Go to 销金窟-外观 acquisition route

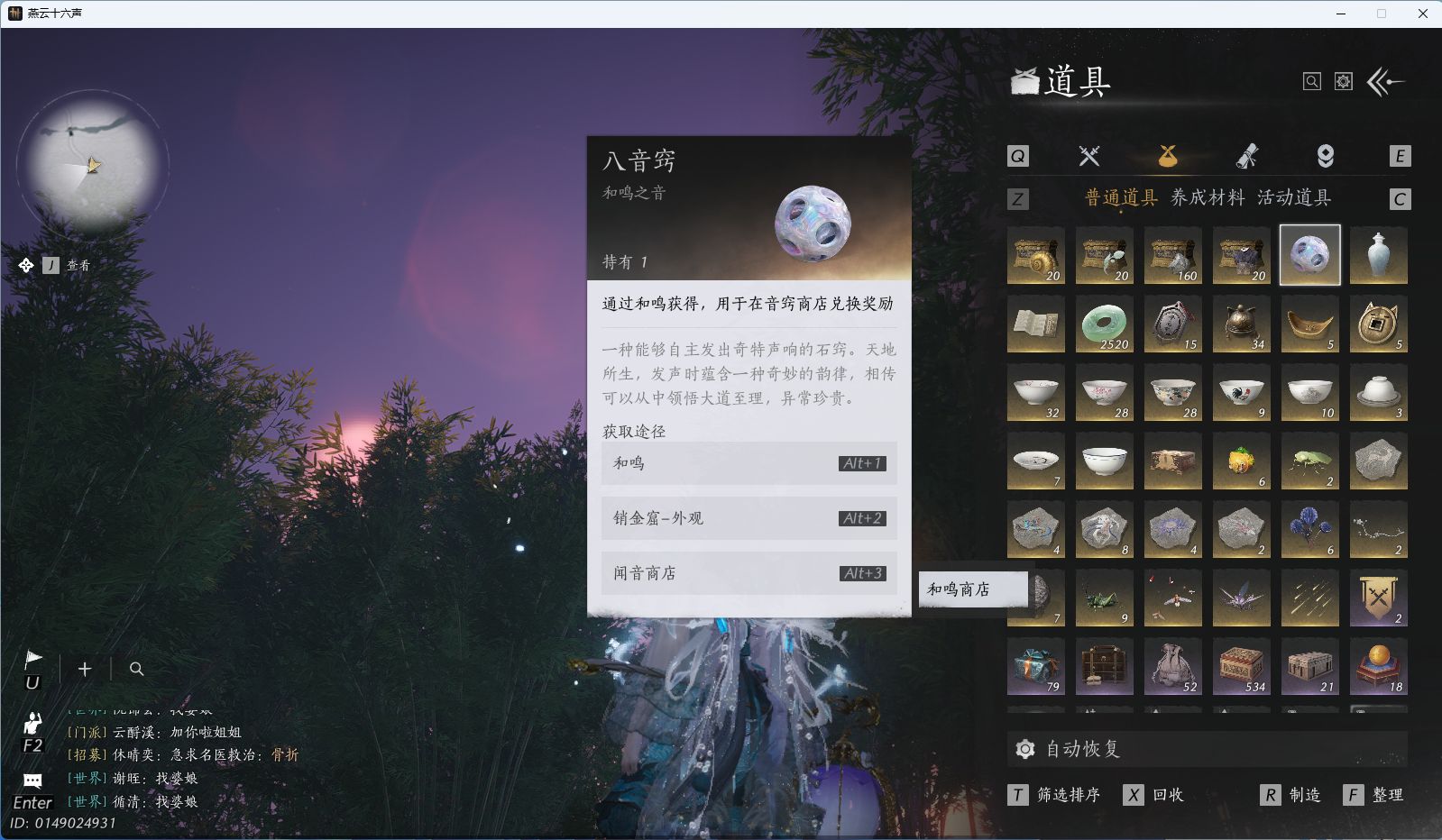point(749,518)
